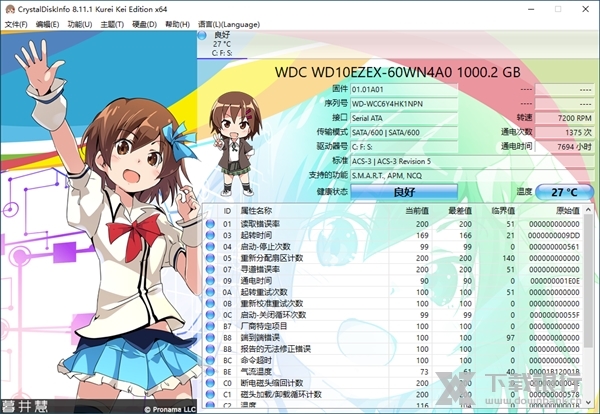Click status orb for C1 磁头加载/卸载循环计数
This screenshot has width=600, height=414.
pyautogui.click(x=210, y=394)
